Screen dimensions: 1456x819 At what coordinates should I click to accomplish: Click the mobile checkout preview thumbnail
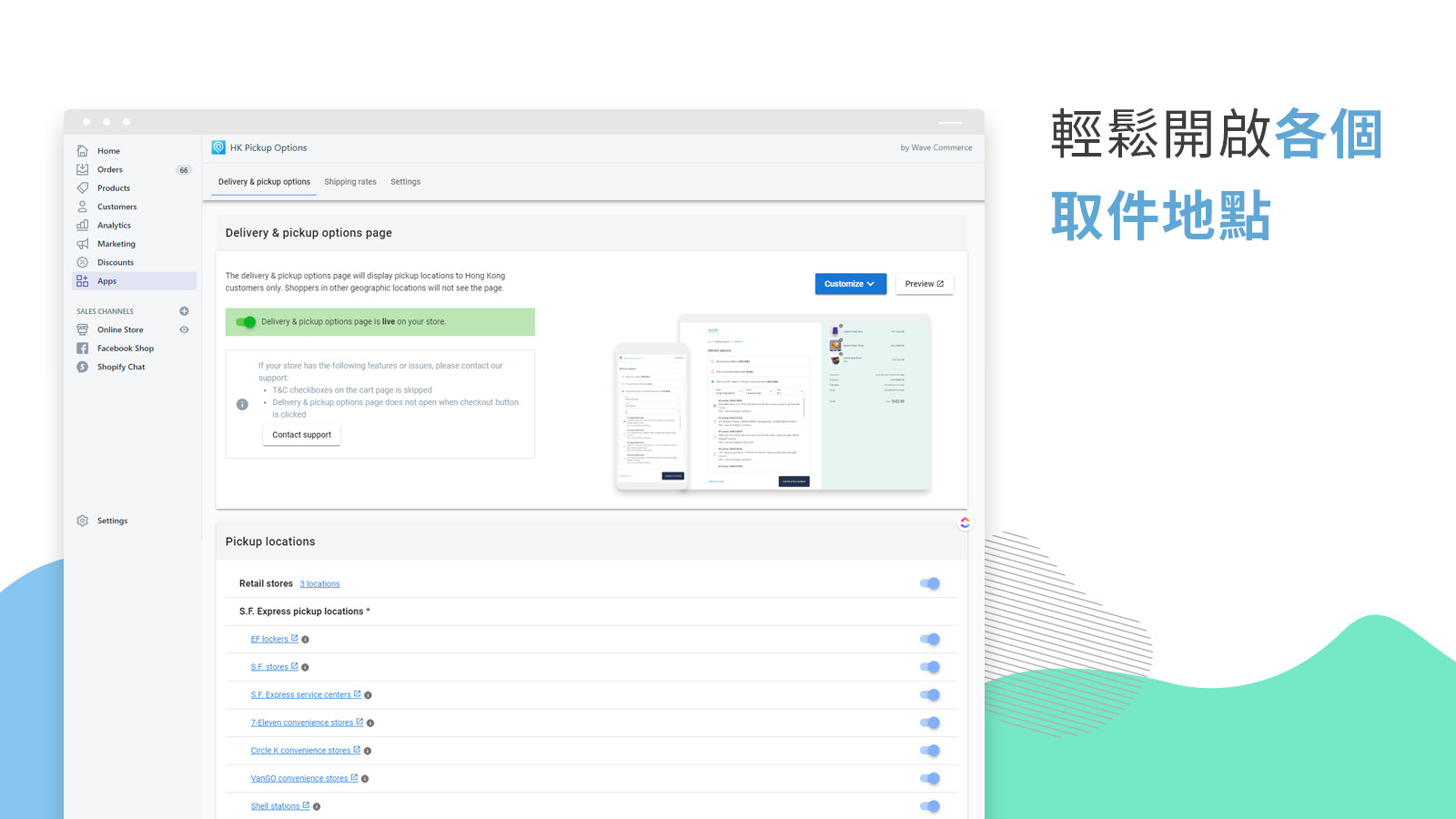pos(652,417)
